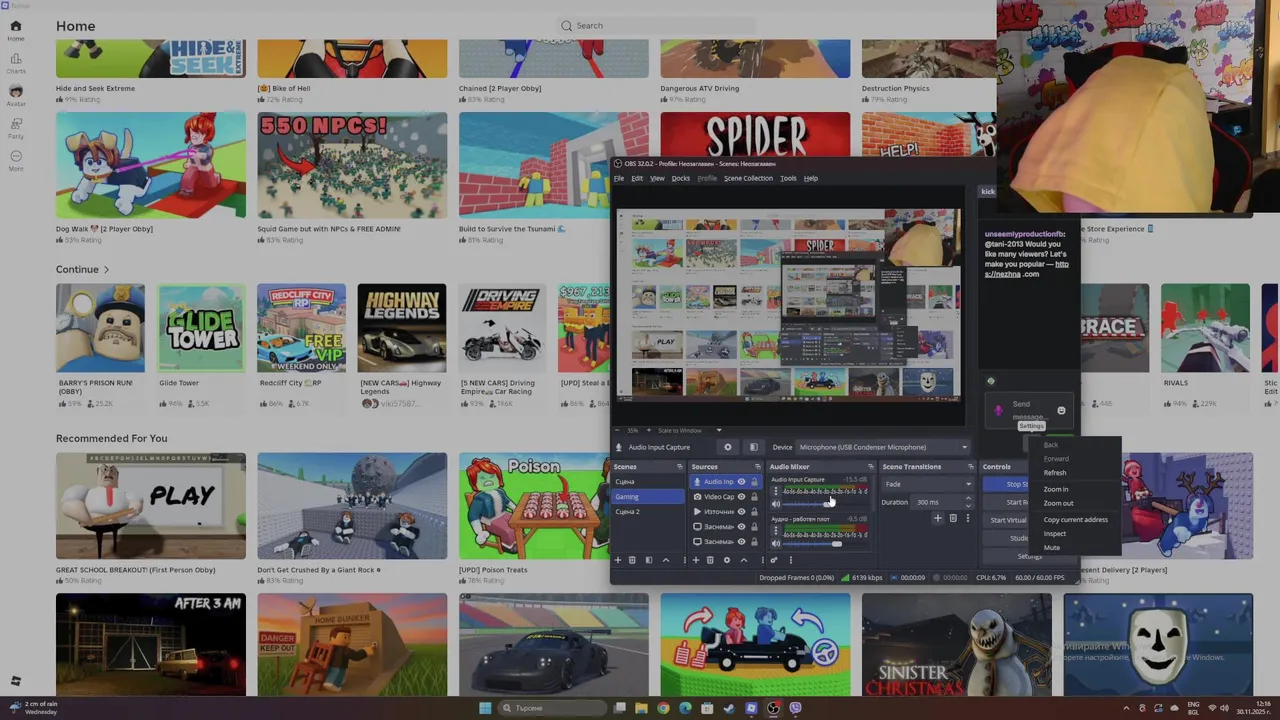1280x720 pixels.
Task: Remove scene transition with trash icon
Action: (953, 518)
